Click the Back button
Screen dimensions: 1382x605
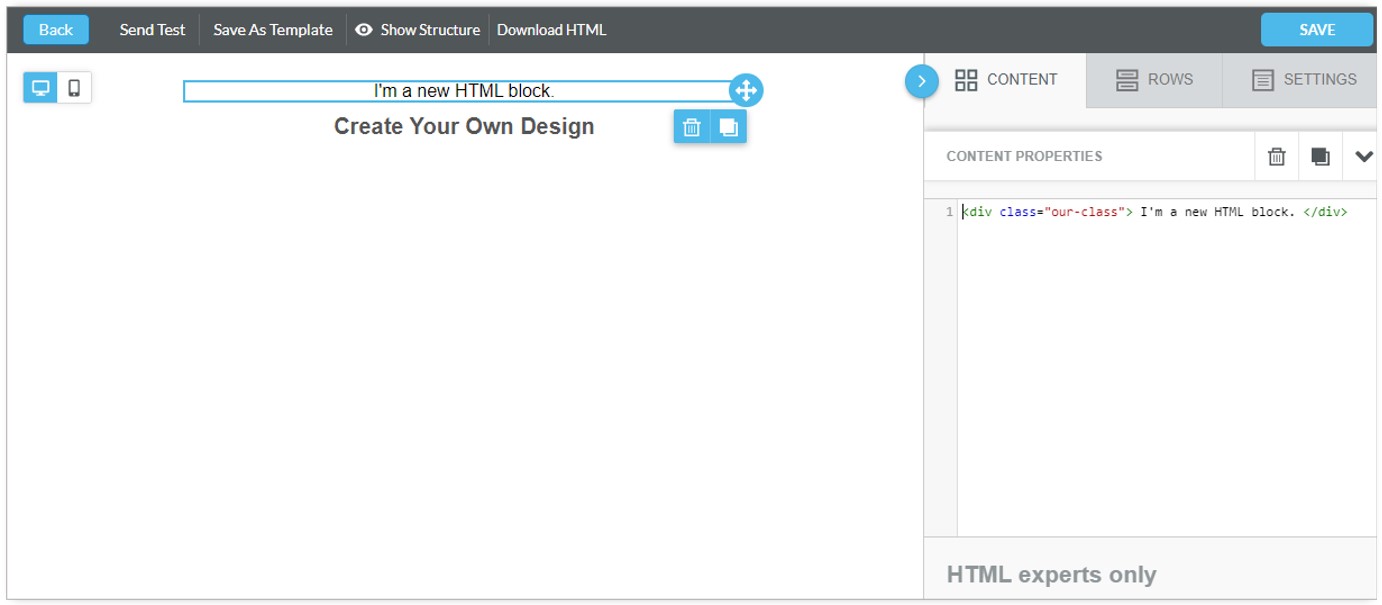point(56,30)
